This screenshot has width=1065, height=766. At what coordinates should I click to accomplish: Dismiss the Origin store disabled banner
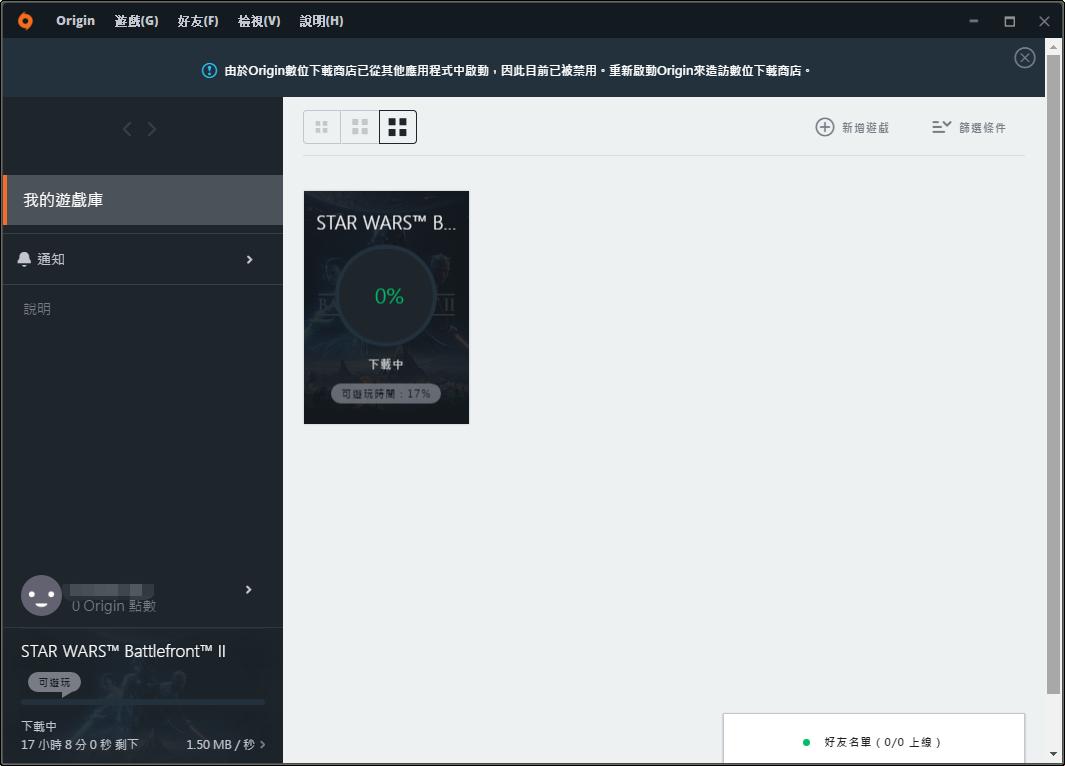1024,57
